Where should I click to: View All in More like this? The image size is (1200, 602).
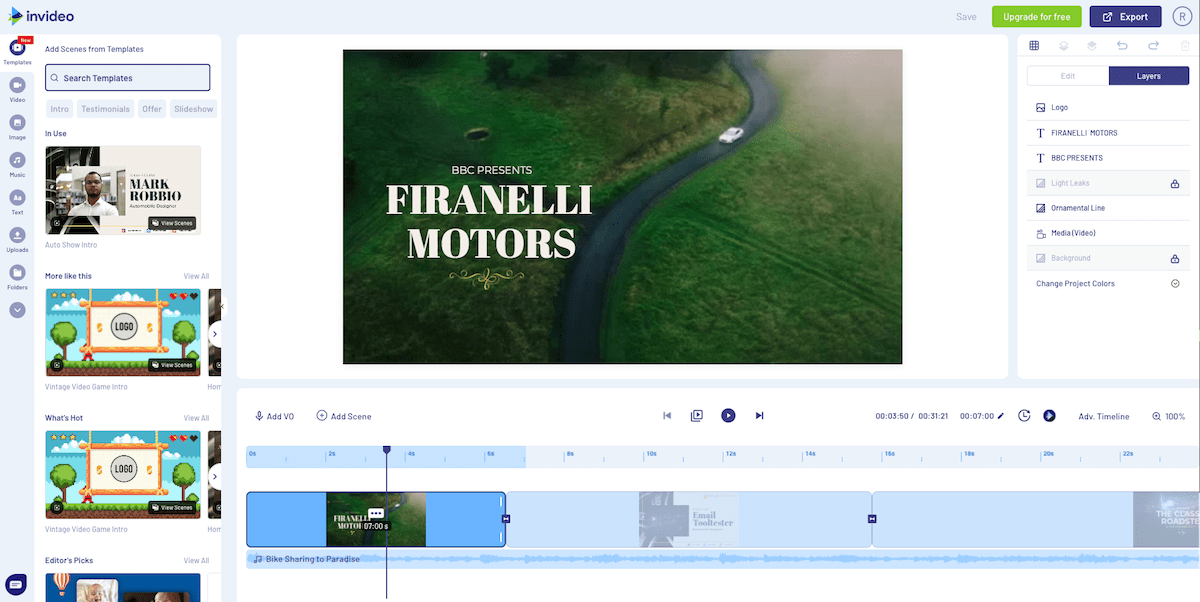tap(196, 276)
